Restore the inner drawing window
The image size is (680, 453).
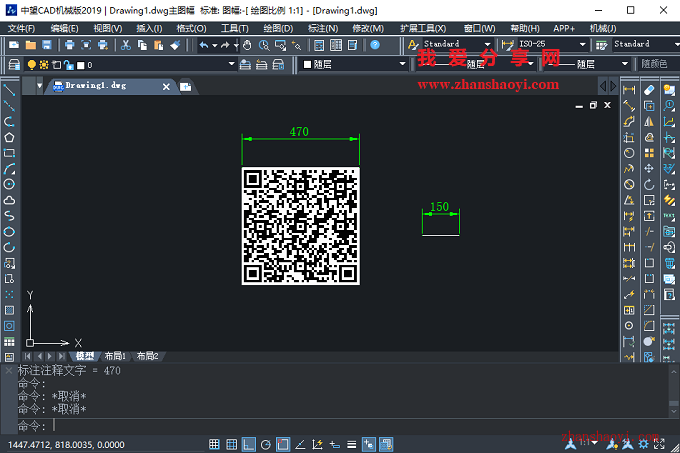[593, 105]
